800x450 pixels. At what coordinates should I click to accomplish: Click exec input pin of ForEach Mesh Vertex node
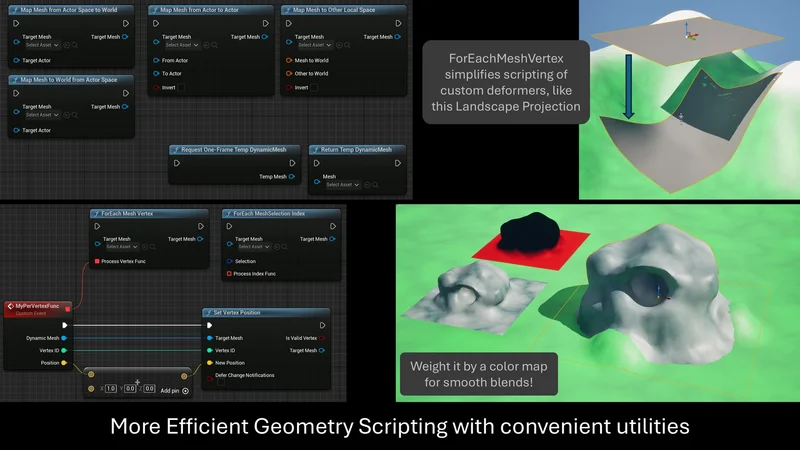click(97, 226)
